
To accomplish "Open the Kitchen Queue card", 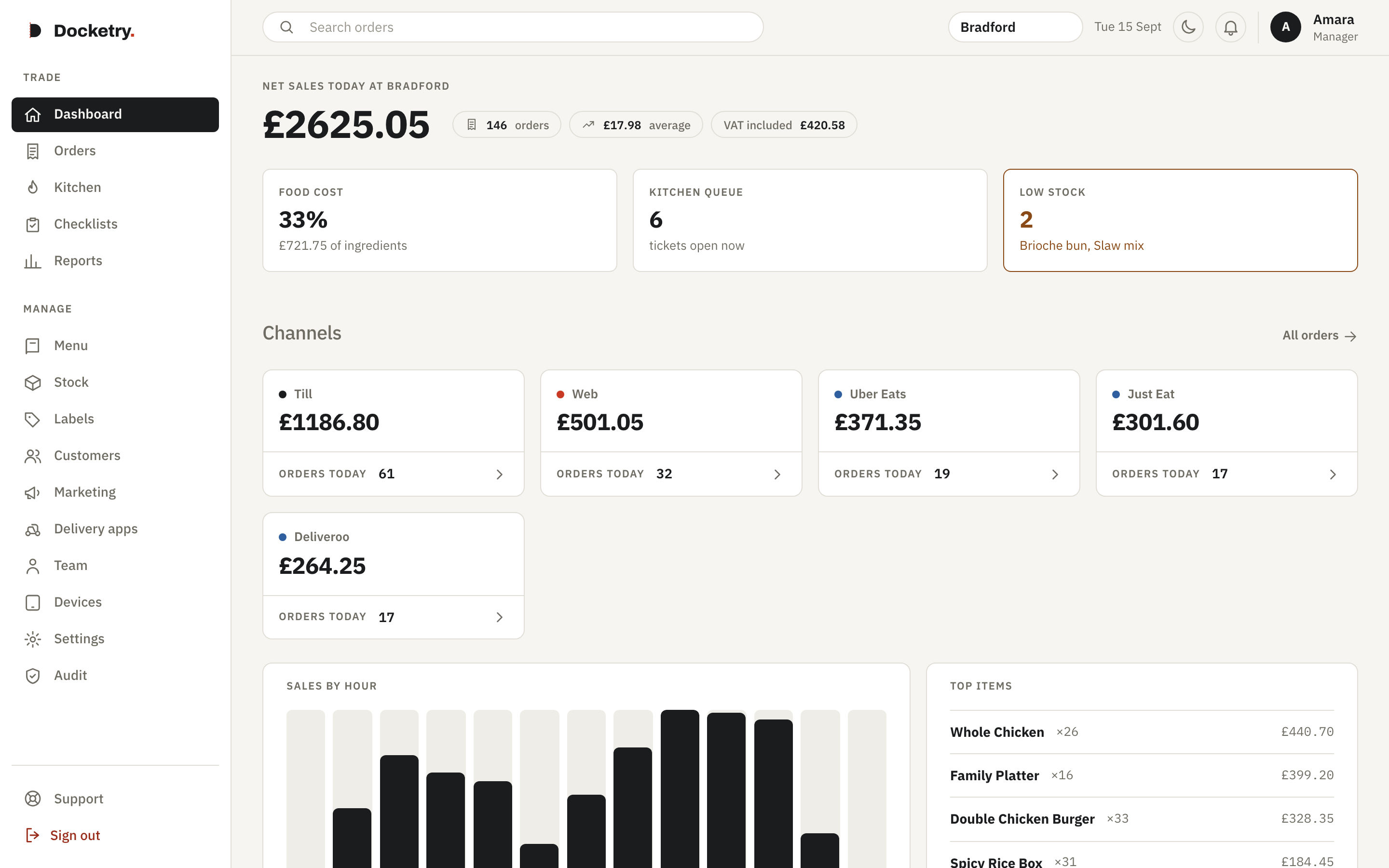I will [x=810, y=220].
